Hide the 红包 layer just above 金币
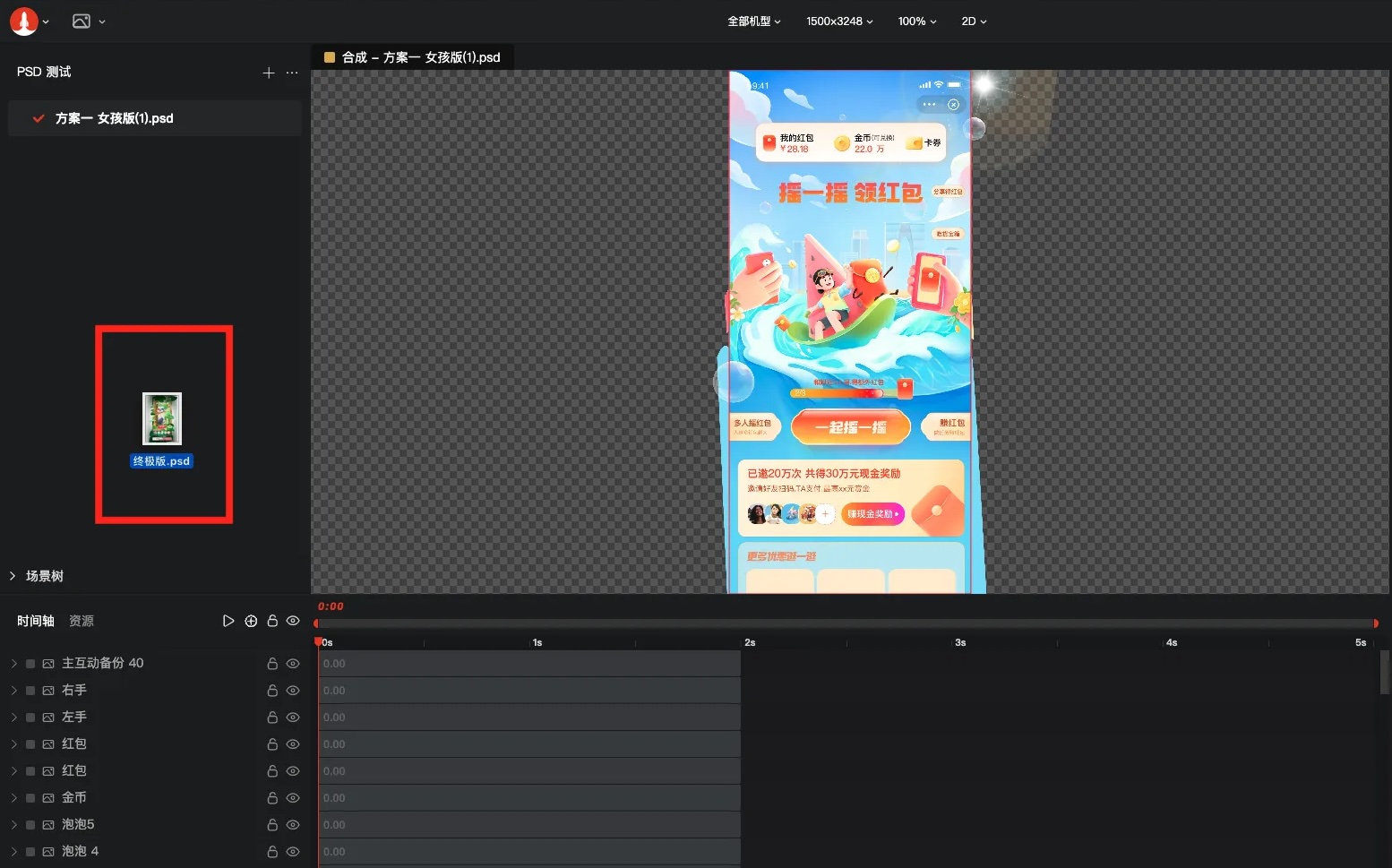The image size is (1392, 868). (x=293, y=771)
